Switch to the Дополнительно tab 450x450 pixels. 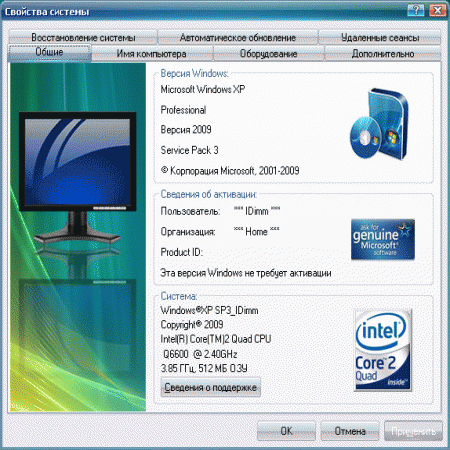coord(383,54)
